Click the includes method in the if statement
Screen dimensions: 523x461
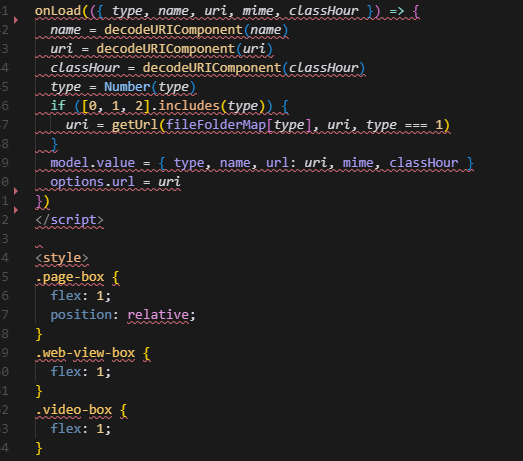pos(189,106)
